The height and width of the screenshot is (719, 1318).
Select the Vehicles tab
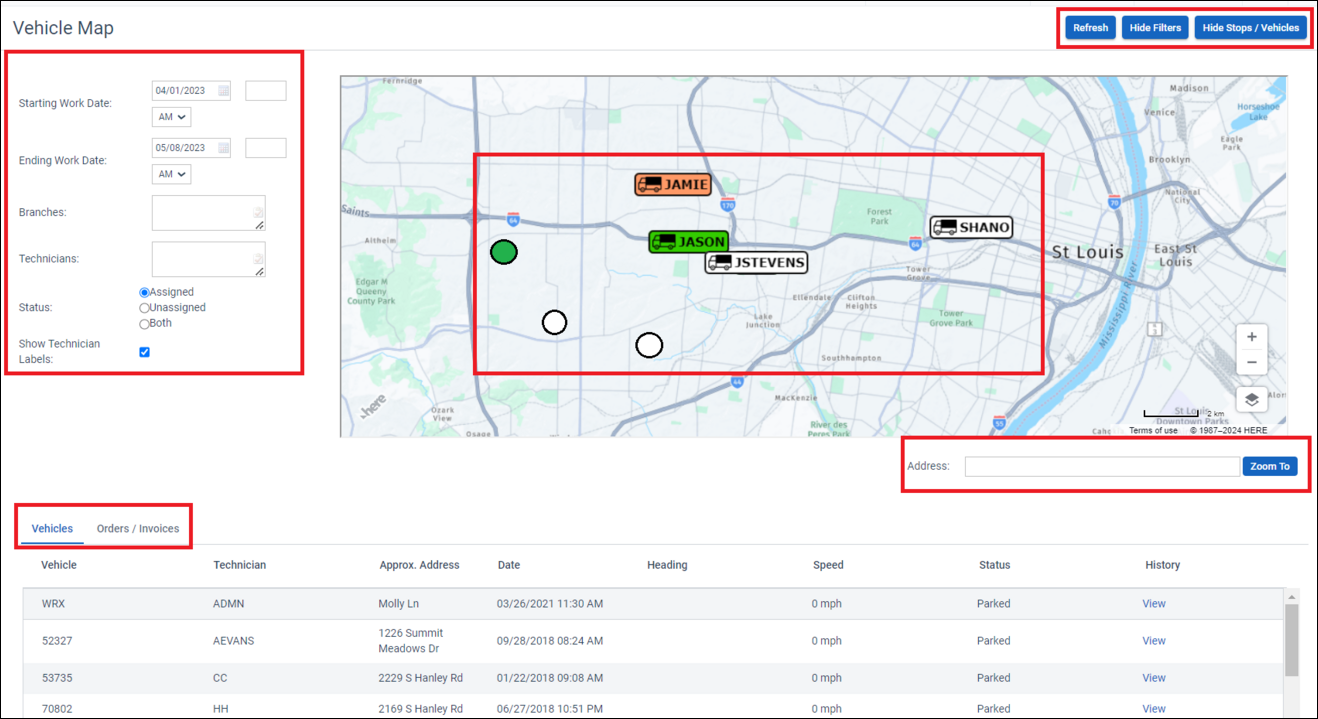pos(50,528)
